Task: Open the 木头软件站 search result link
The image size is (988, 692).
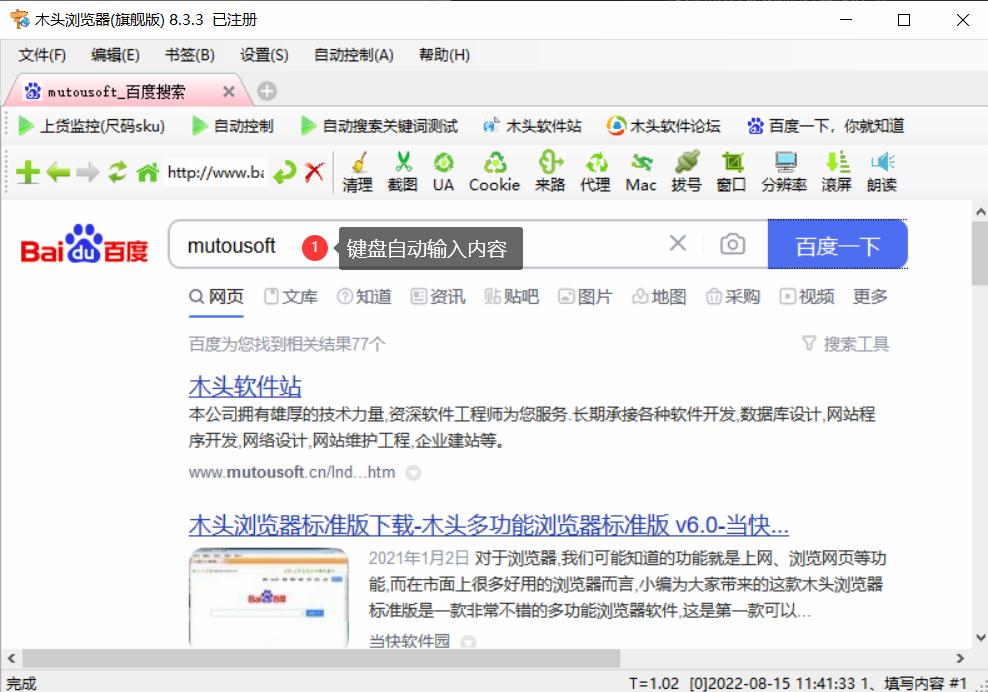Action: click(x=244, y=387)
